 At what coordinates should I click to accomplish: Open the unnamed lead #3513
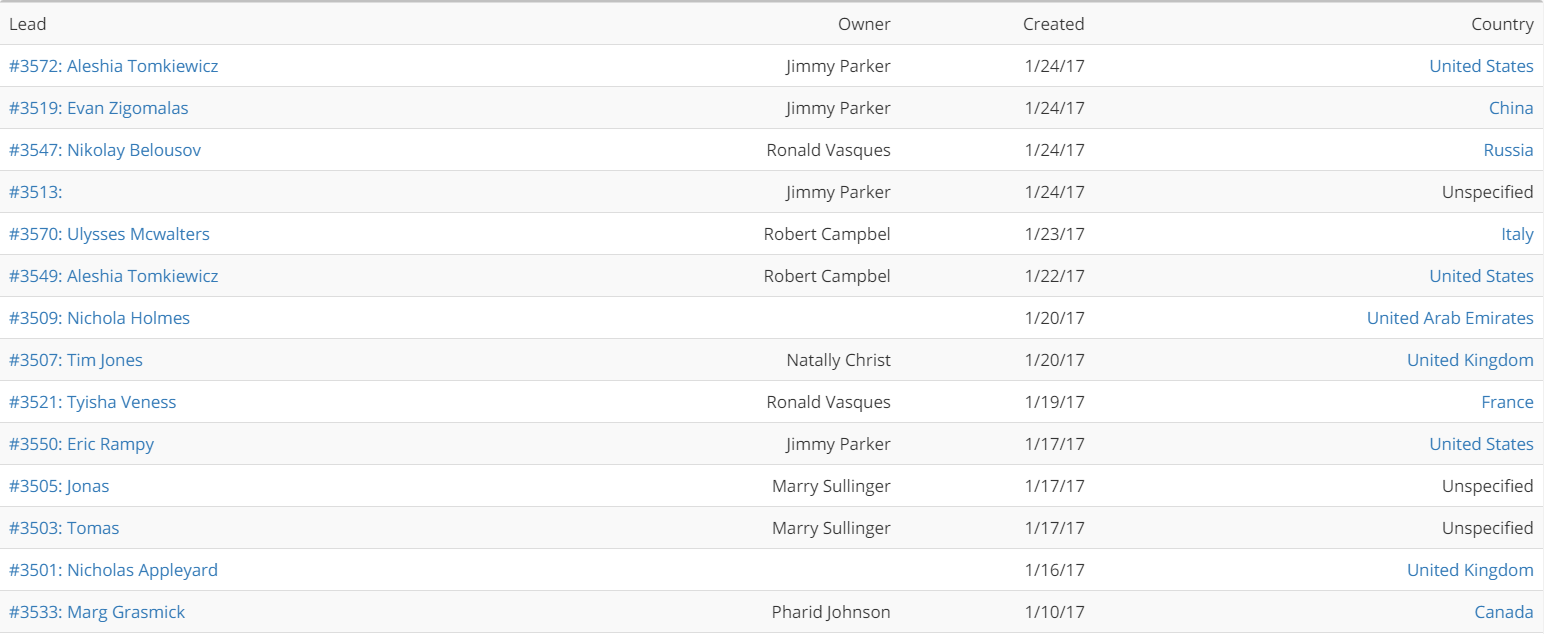click(x=35, y=192)
